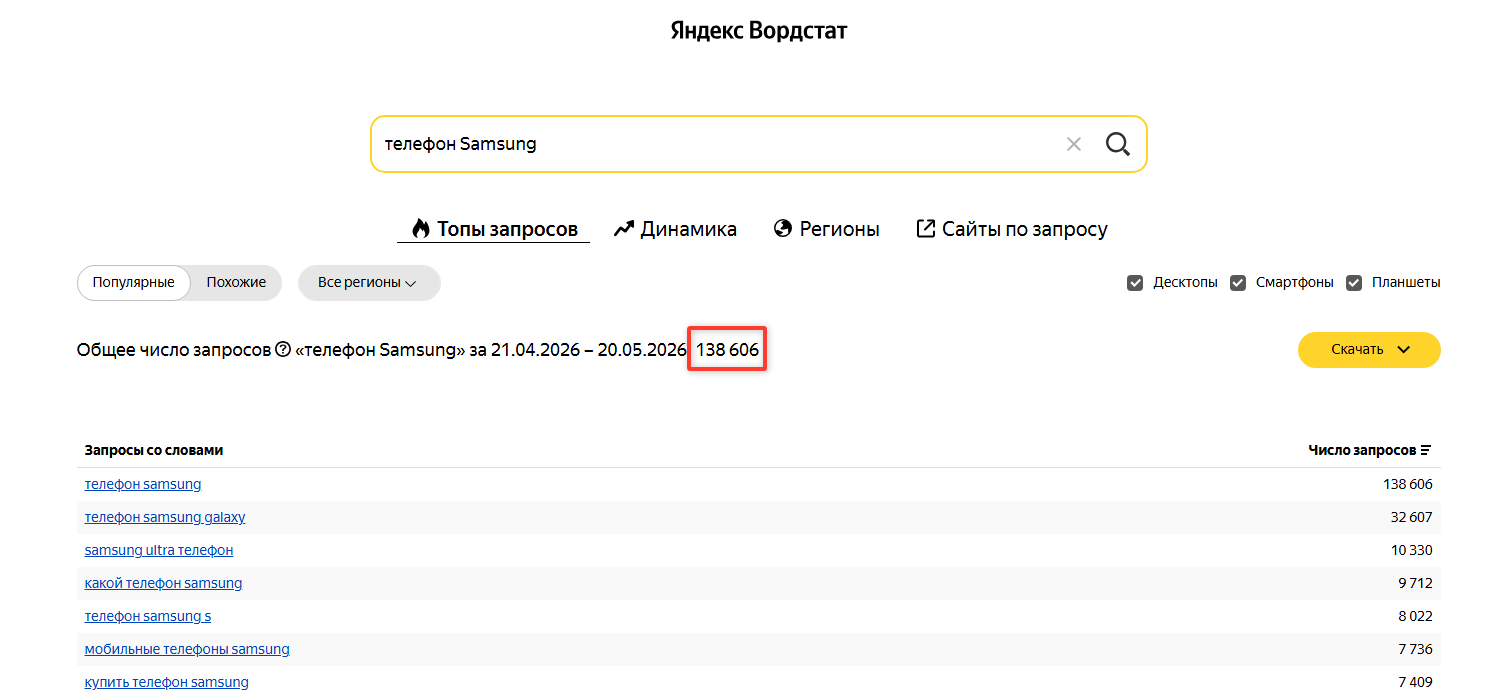Clear the search field with X icon
The width and height of the screenshot is (1508, 696).
pyautogui.click(x=1074, y=144)
